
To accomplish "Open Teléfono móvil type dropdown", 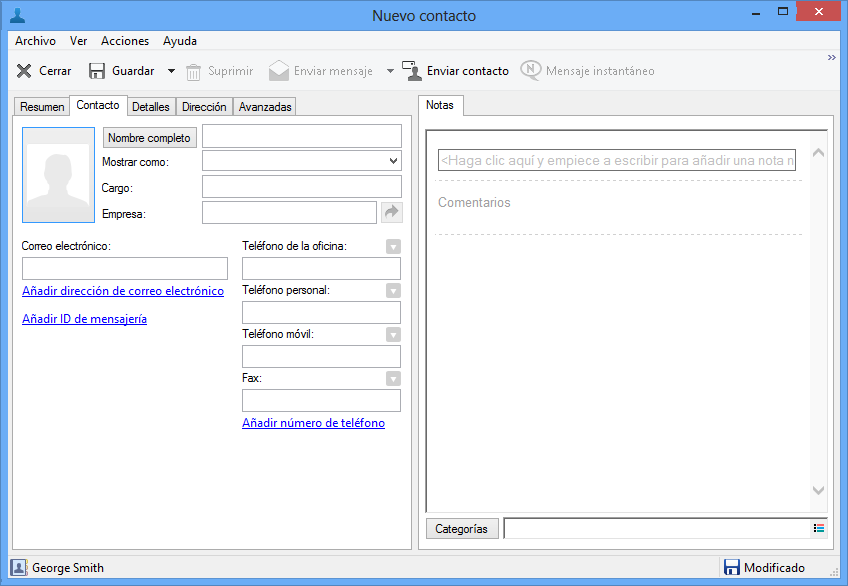I will point(393,335).
